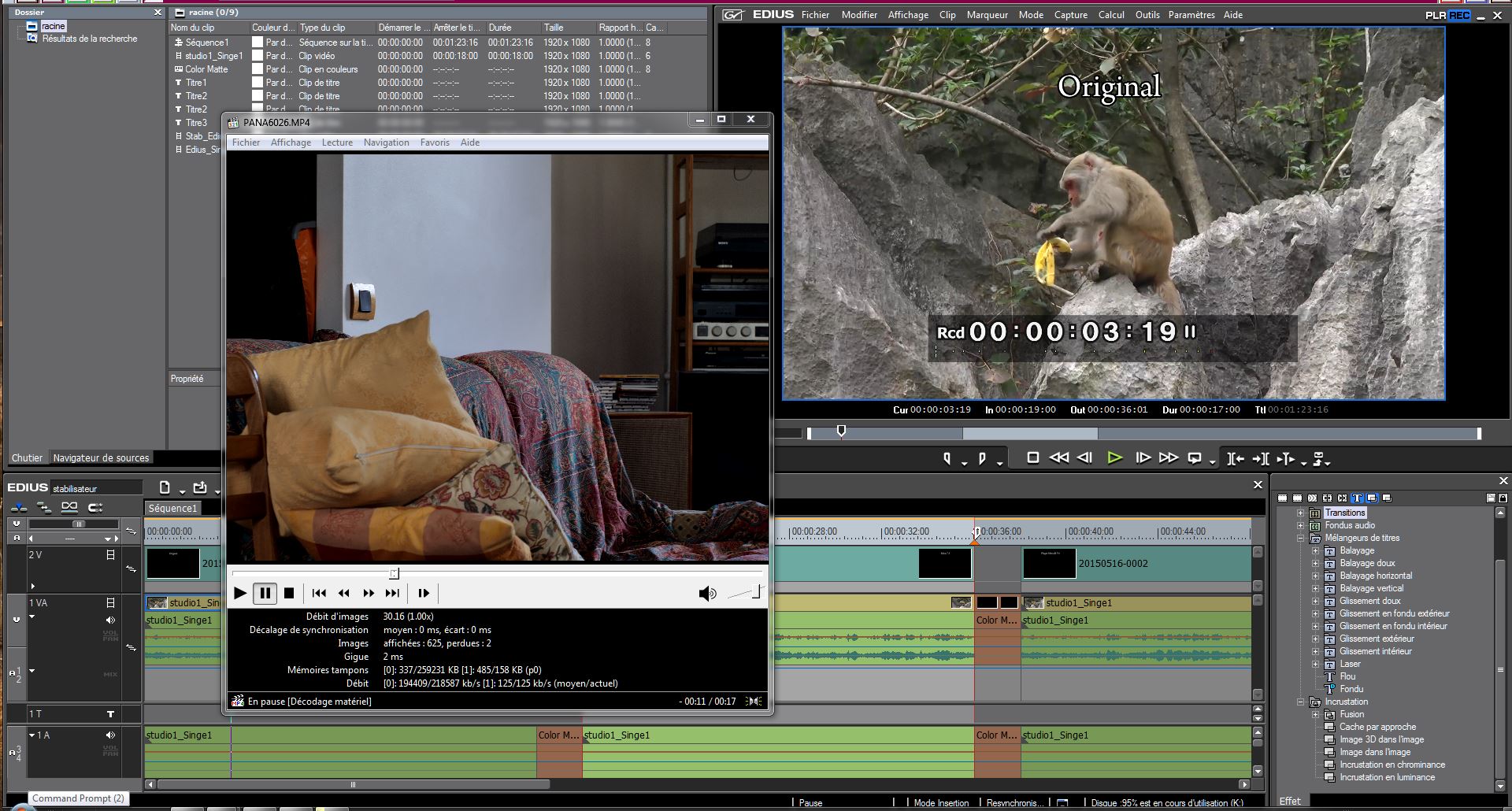Click the timeline scale slider

[77, 524]
